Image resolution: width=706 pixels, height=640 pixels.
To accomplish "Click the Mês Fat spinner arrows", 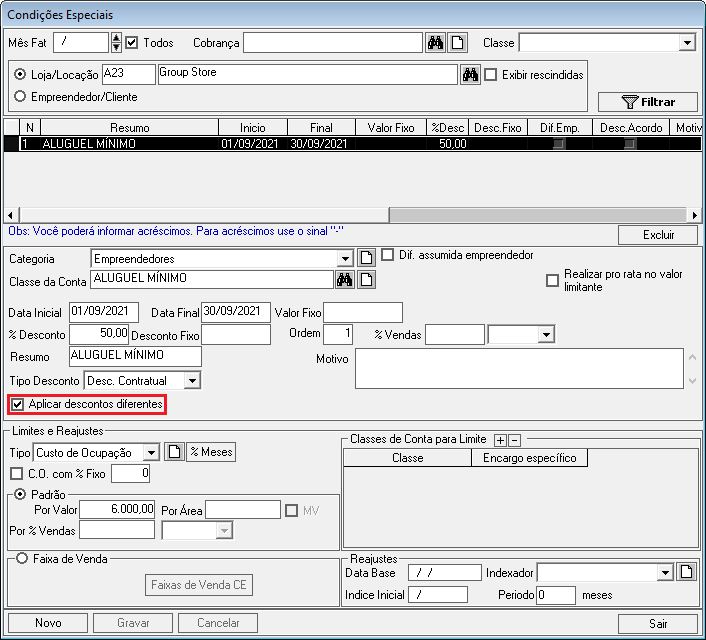I will pos(116,43).
